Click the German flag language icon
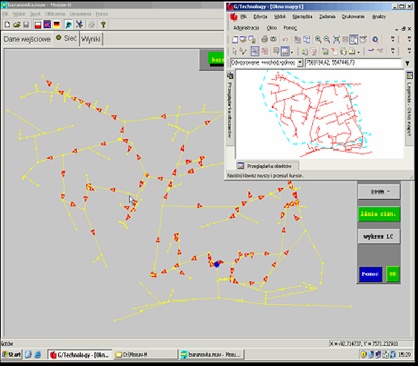This screenshot has height=366, width=418. click(57, 25)
